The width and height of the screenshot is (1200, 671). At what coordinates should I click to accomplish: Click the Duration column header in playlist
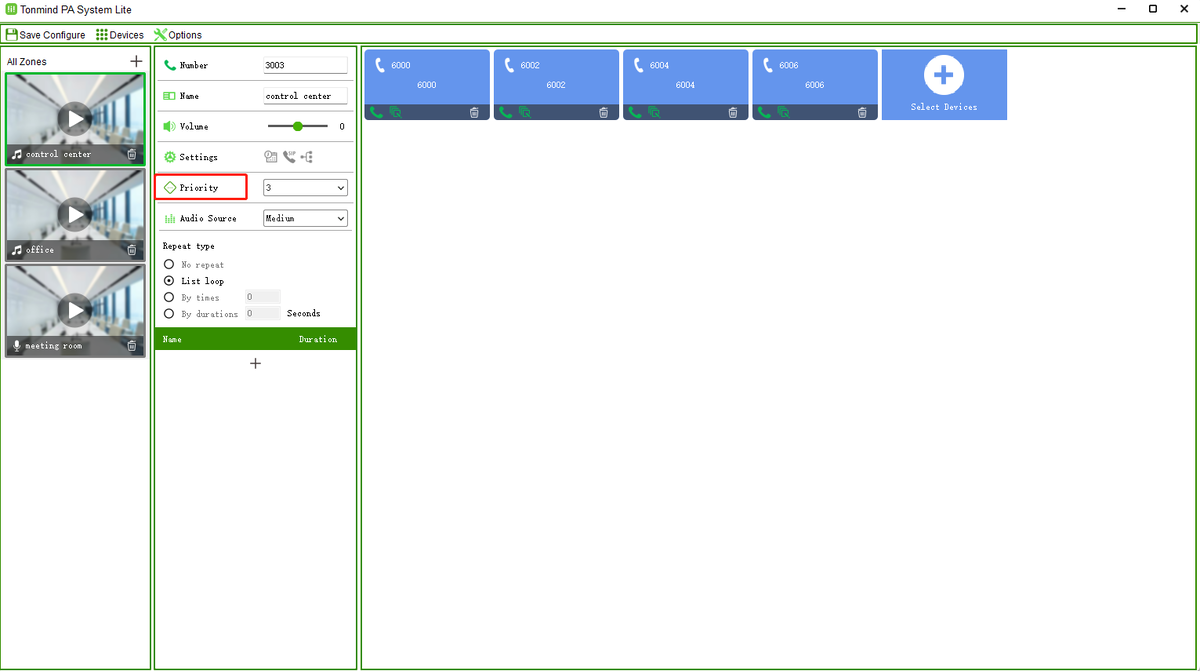[318, 339]
